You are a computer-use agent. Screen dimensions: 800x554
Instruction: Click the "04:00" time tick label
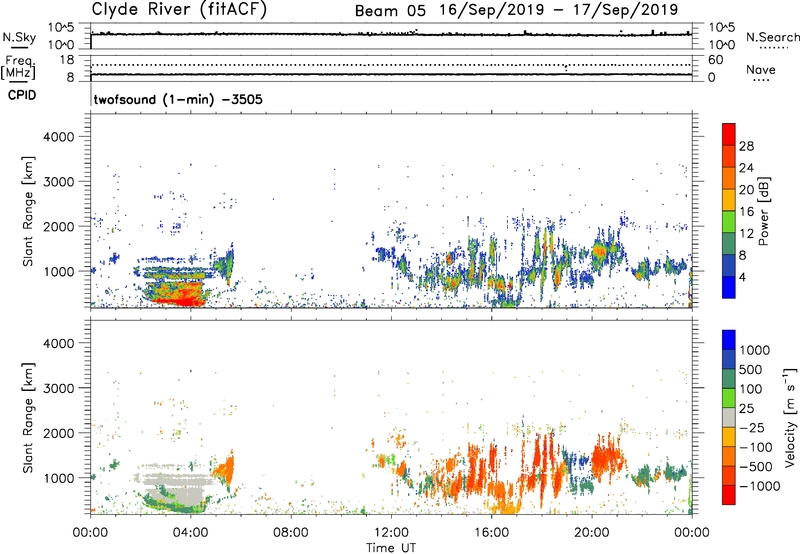(x=190, y=533)
